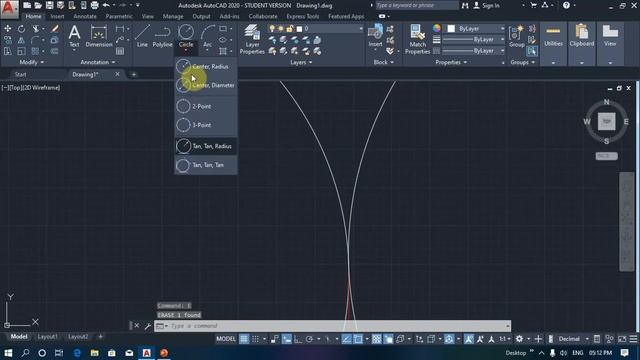Choose 2-Point circle option
Screen dimensions: 640x360
click(x=206, y=106)
